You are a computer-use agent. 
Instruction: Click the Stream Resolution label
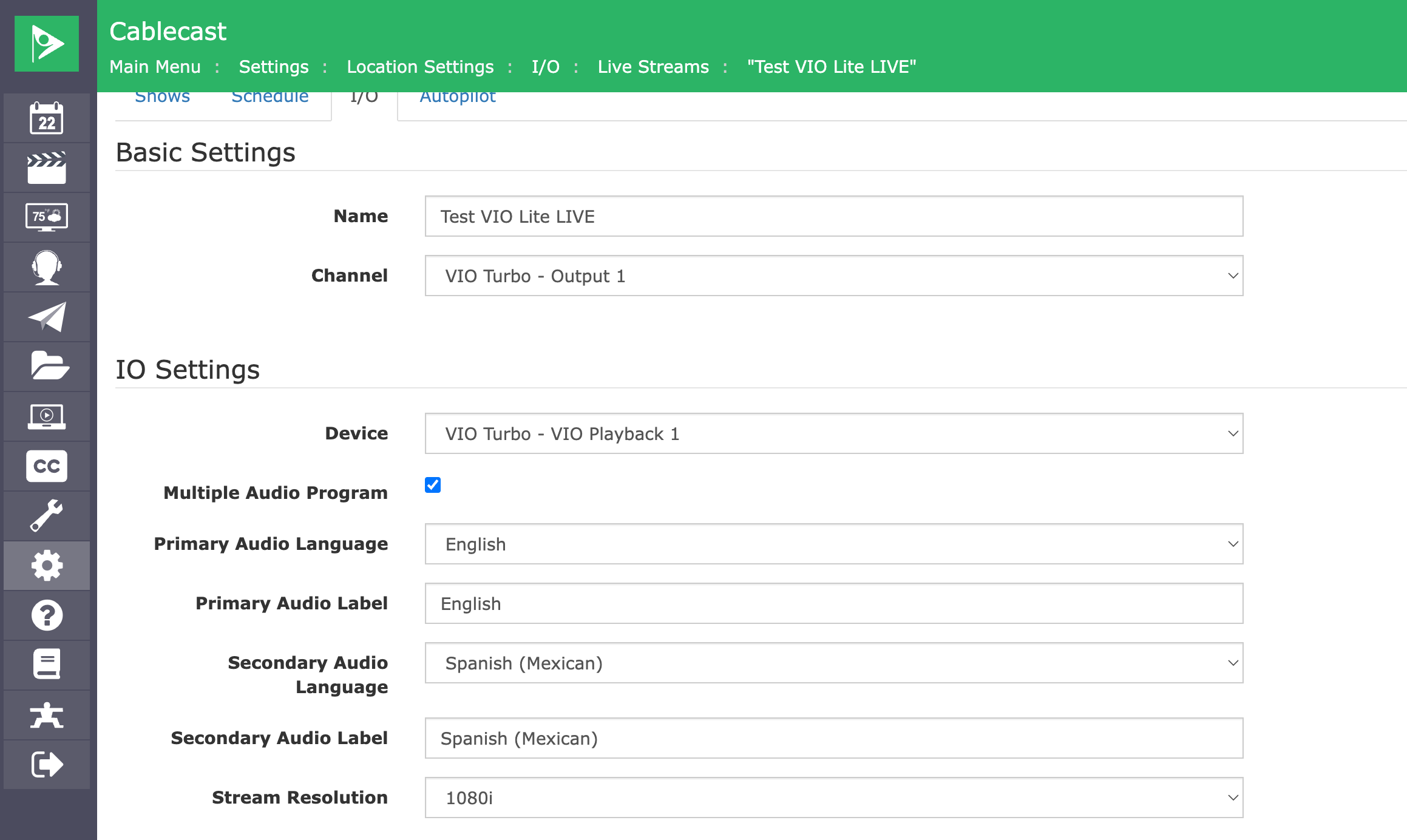pyautogui.click(x=300, y=798)
